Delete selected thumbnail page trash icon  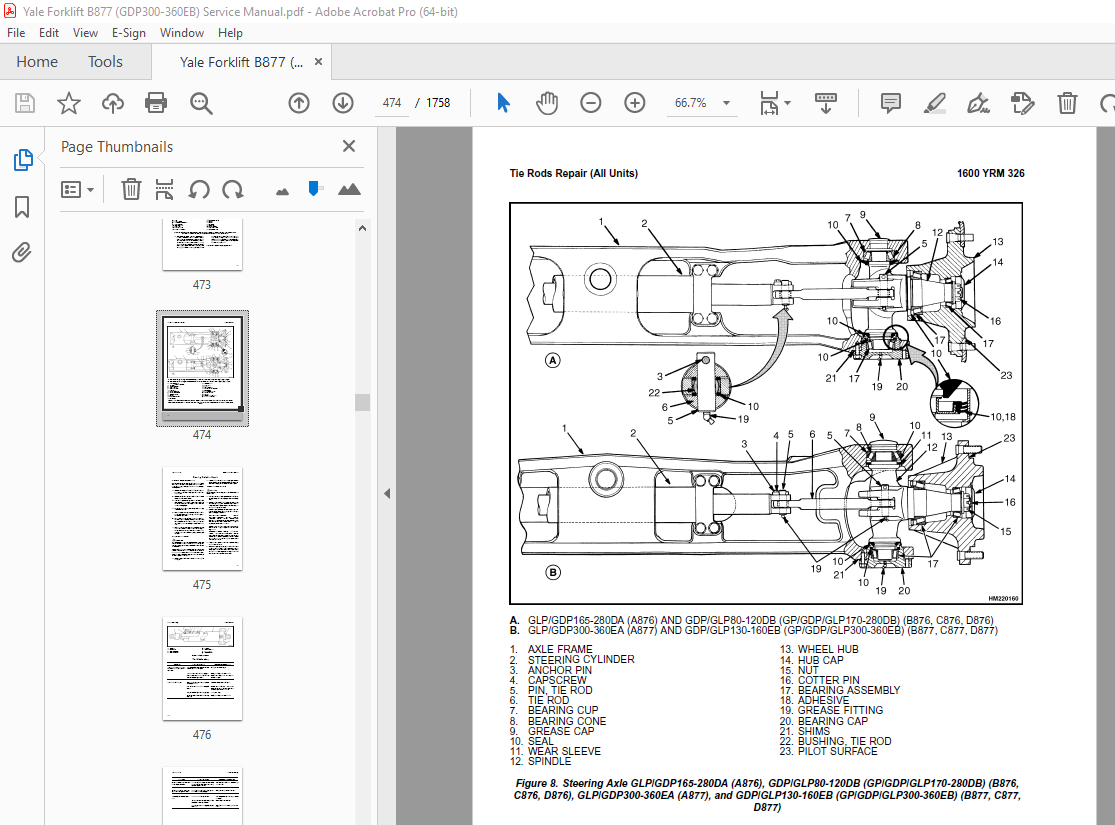[x=131, y=189]
